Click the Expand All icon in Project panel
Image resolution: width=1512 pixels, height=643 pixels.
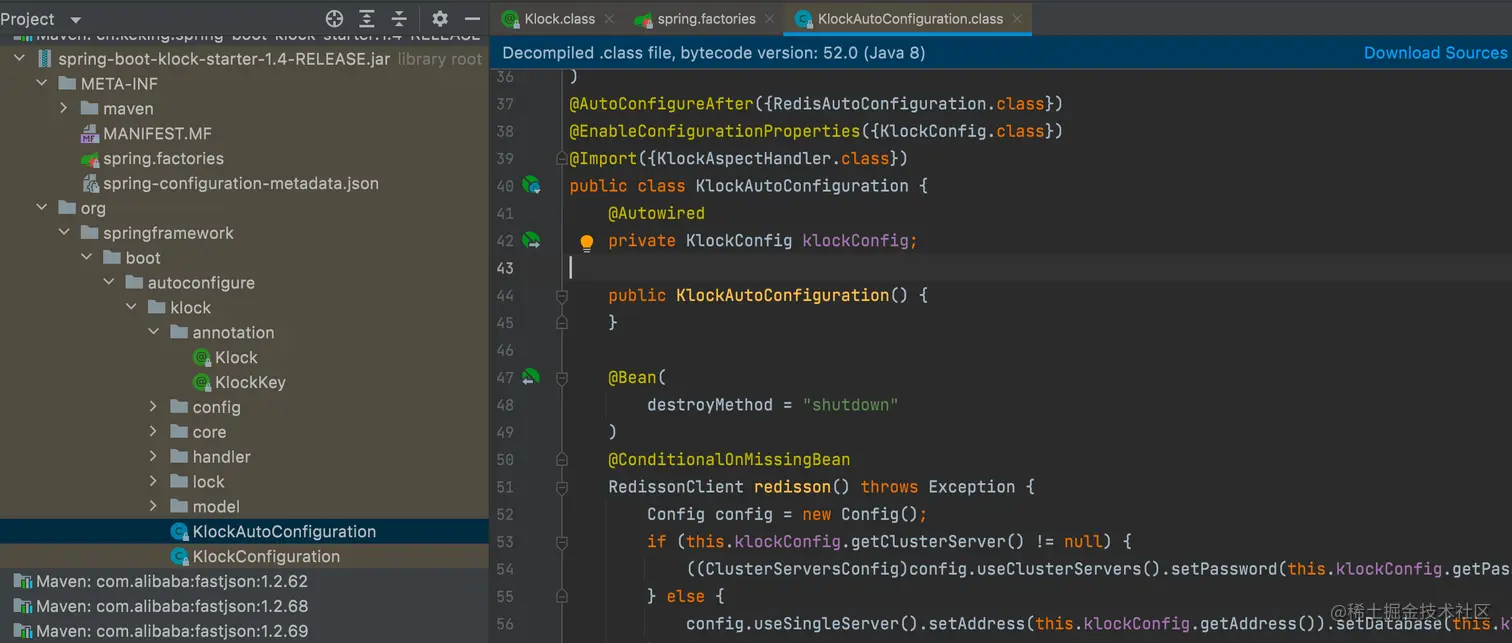click(367, 19)
